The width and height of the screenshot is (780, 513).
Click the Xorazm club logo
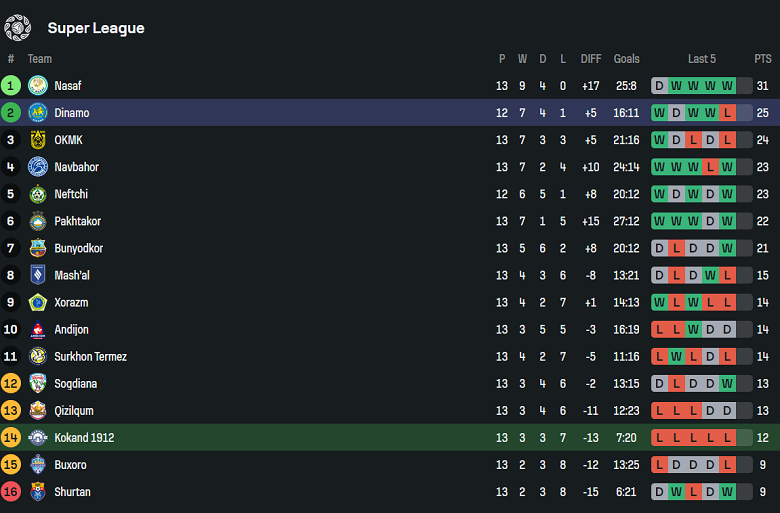(38, 302)
